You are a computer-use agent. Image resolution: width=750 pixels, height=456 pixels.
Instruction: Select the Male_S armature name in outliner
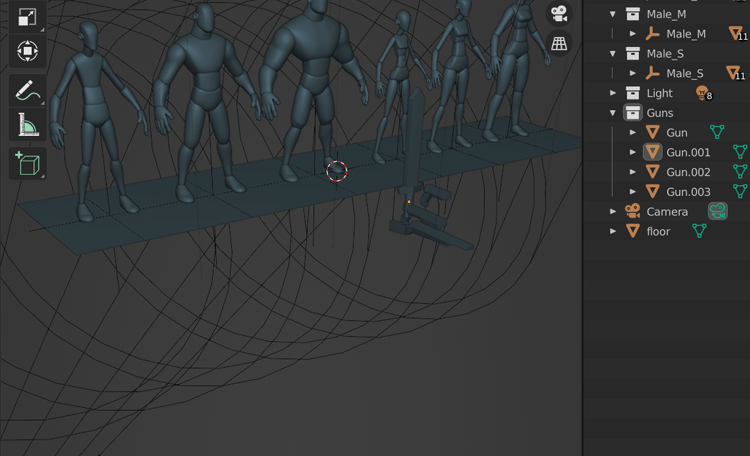[x=684, y=73]
